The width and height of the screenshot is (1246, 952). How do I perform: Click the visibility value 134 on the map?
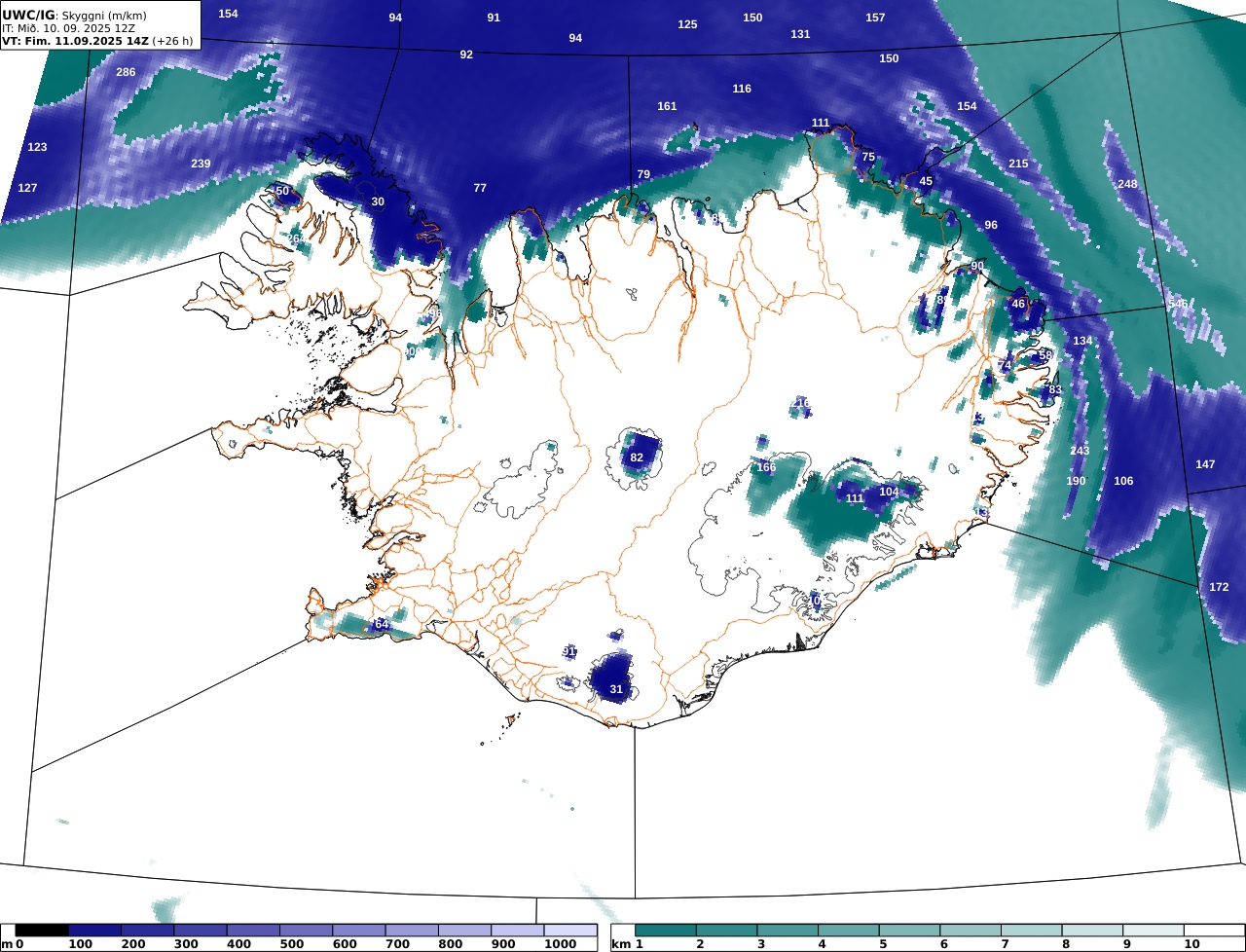[1082, 341]
